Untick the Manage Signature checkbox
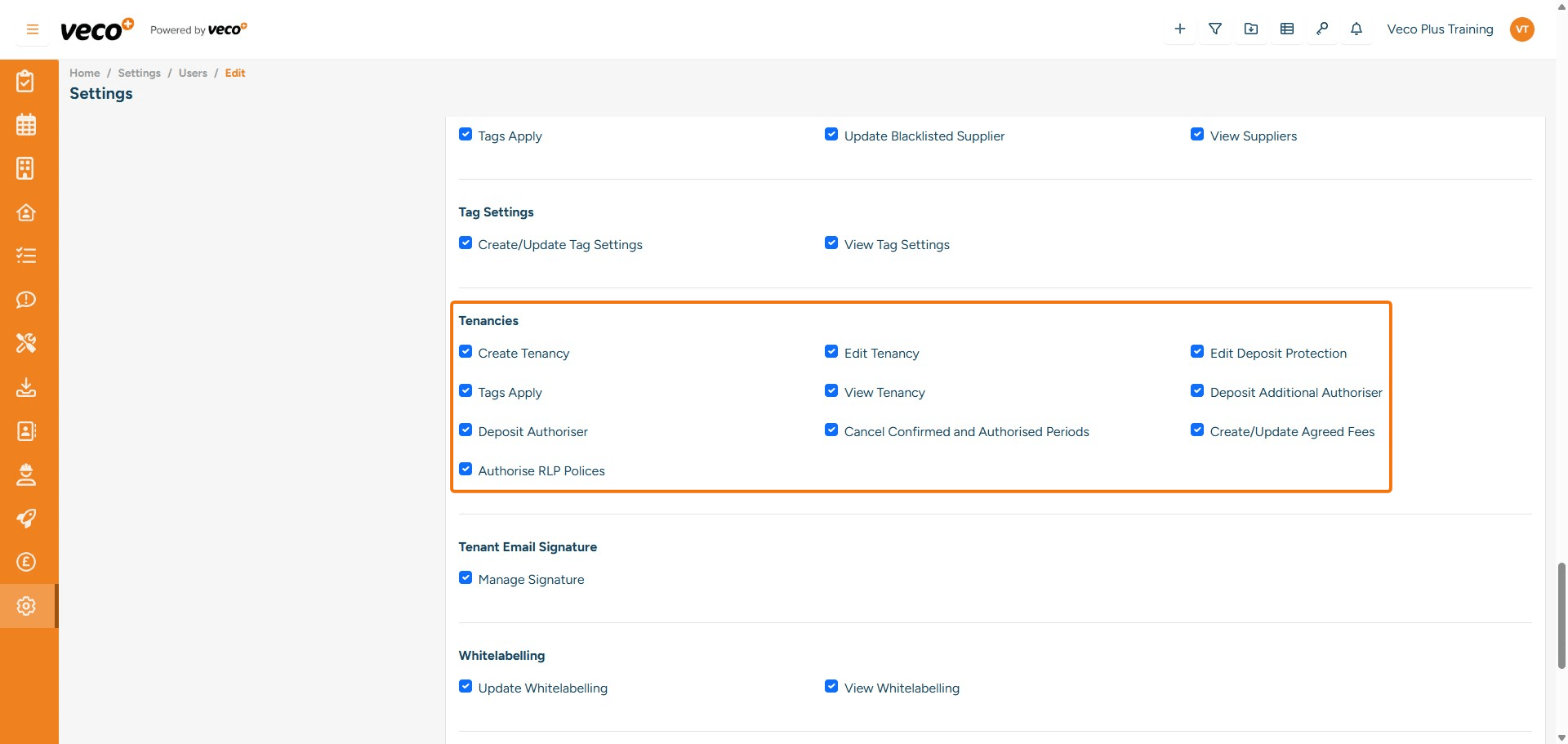Screen dimensions: 1568x744 click(x=465, y=577)
